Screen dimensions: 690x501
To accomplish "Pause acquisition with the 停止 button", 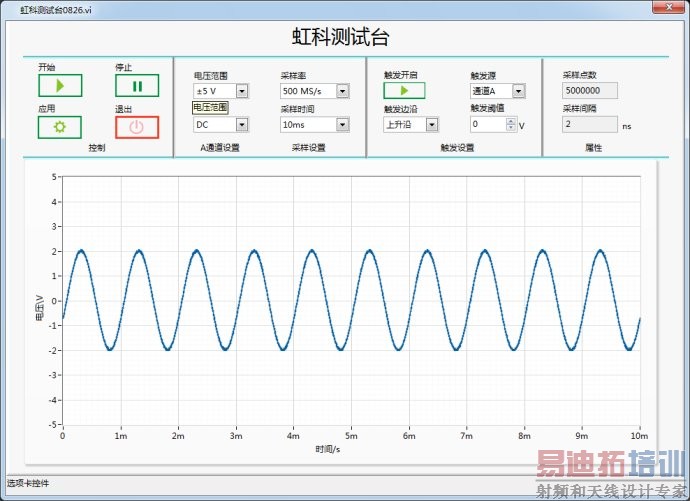I will (x=137, y=85).
